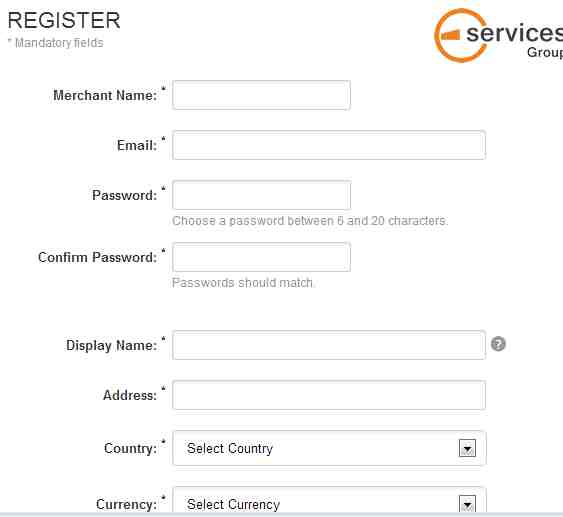563x517 pixels.
Task: Focus the Confirm Password input field
Action: [261, 257]
